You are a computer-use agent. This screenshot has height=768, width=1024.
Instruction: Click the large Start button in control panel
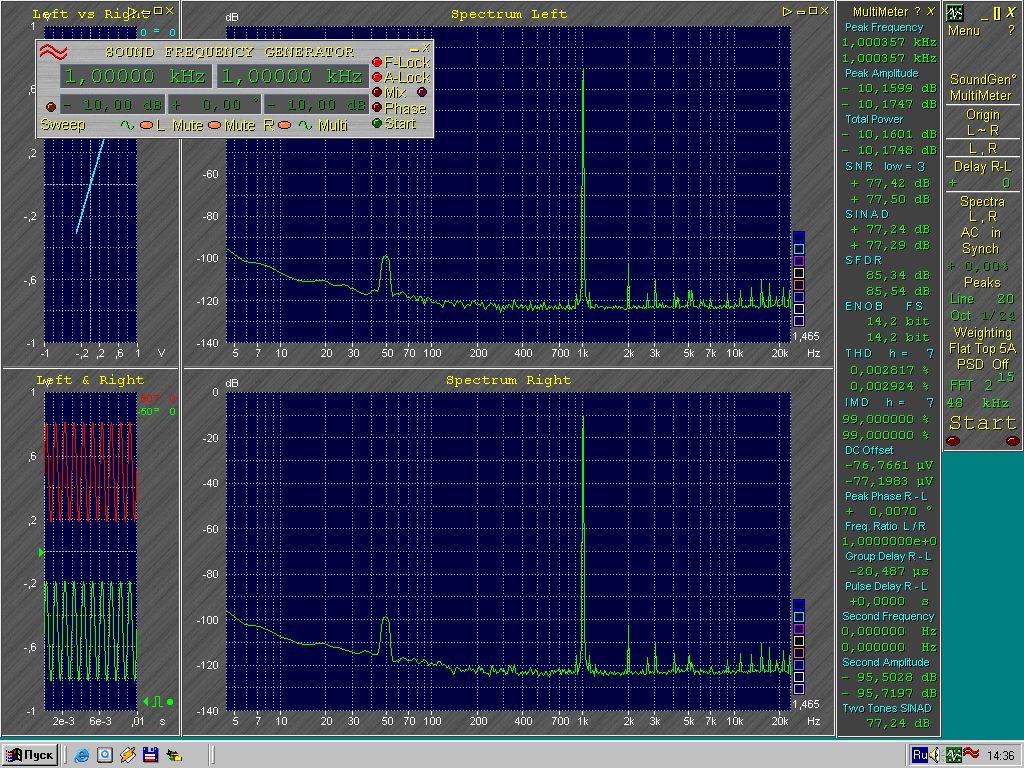[983, 423]
